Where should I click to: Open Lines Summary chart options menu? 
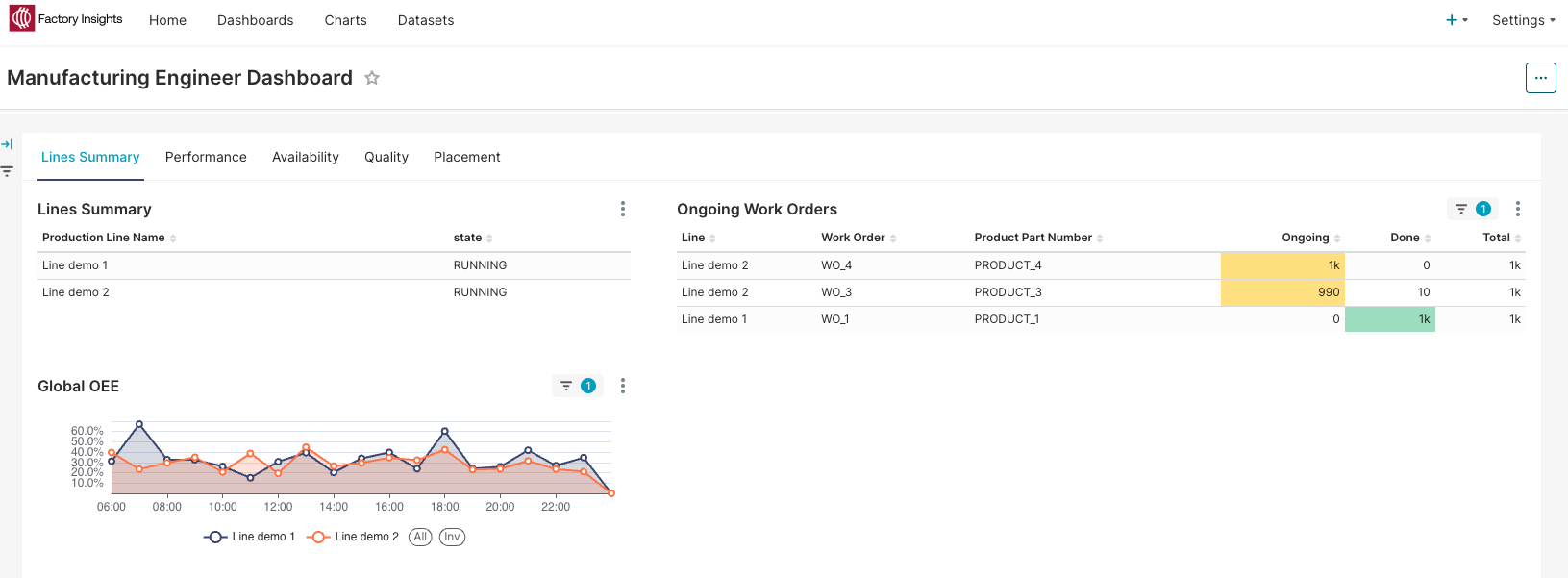pyautogui.click(x=623, y=209)
